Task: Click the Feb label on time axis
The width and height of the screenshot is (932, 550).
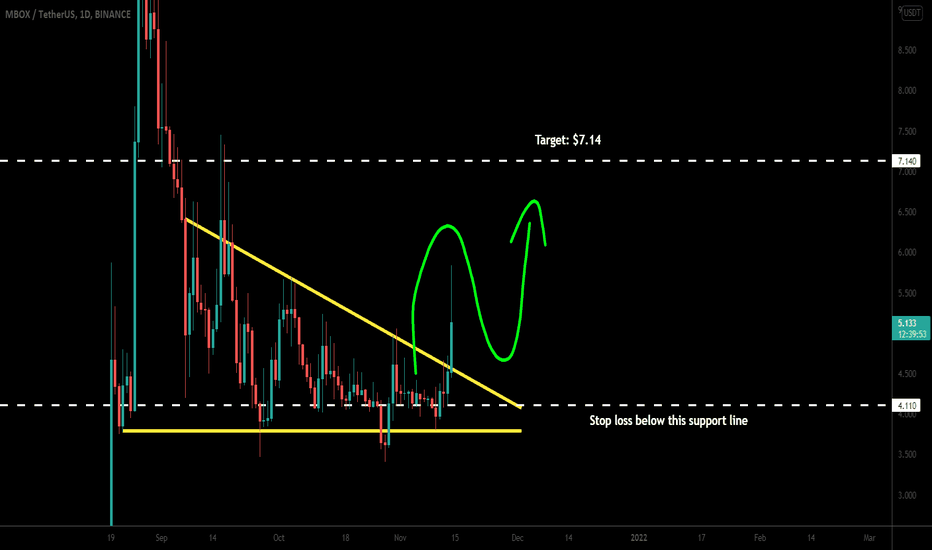Action: (760, 538)
